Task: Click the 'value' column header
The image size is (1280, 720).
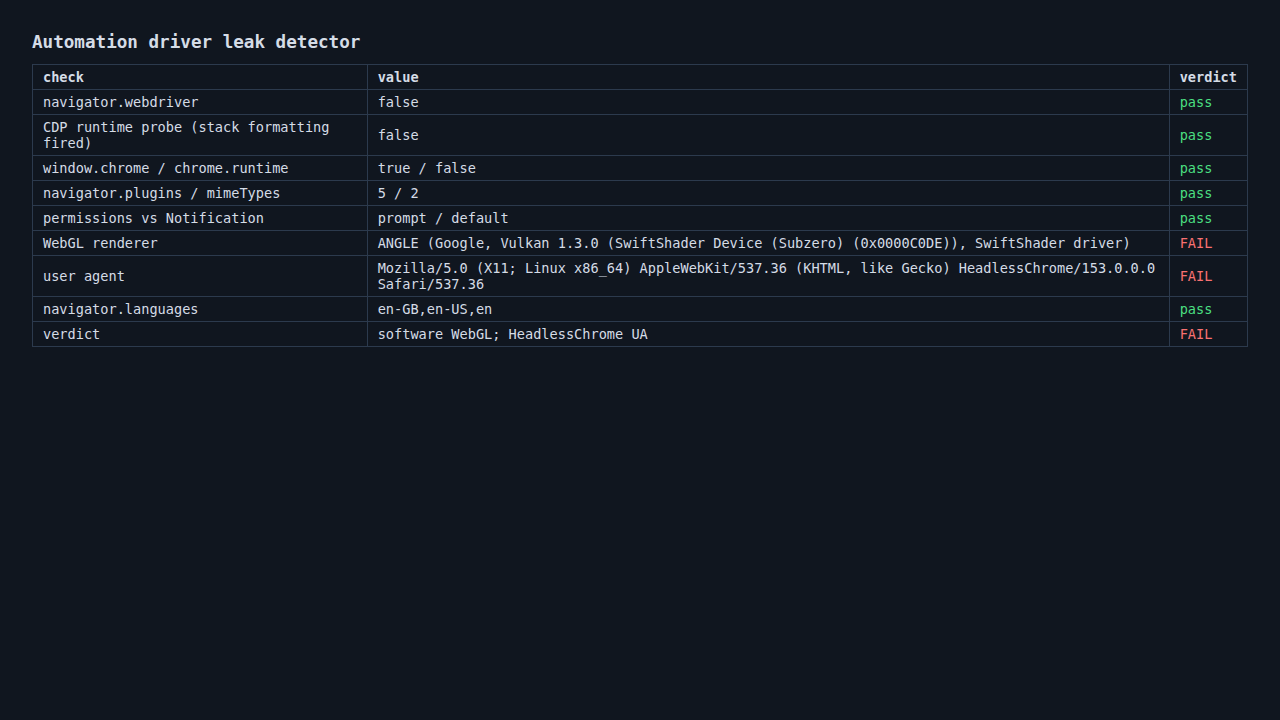Action: (x=768, y=77)
